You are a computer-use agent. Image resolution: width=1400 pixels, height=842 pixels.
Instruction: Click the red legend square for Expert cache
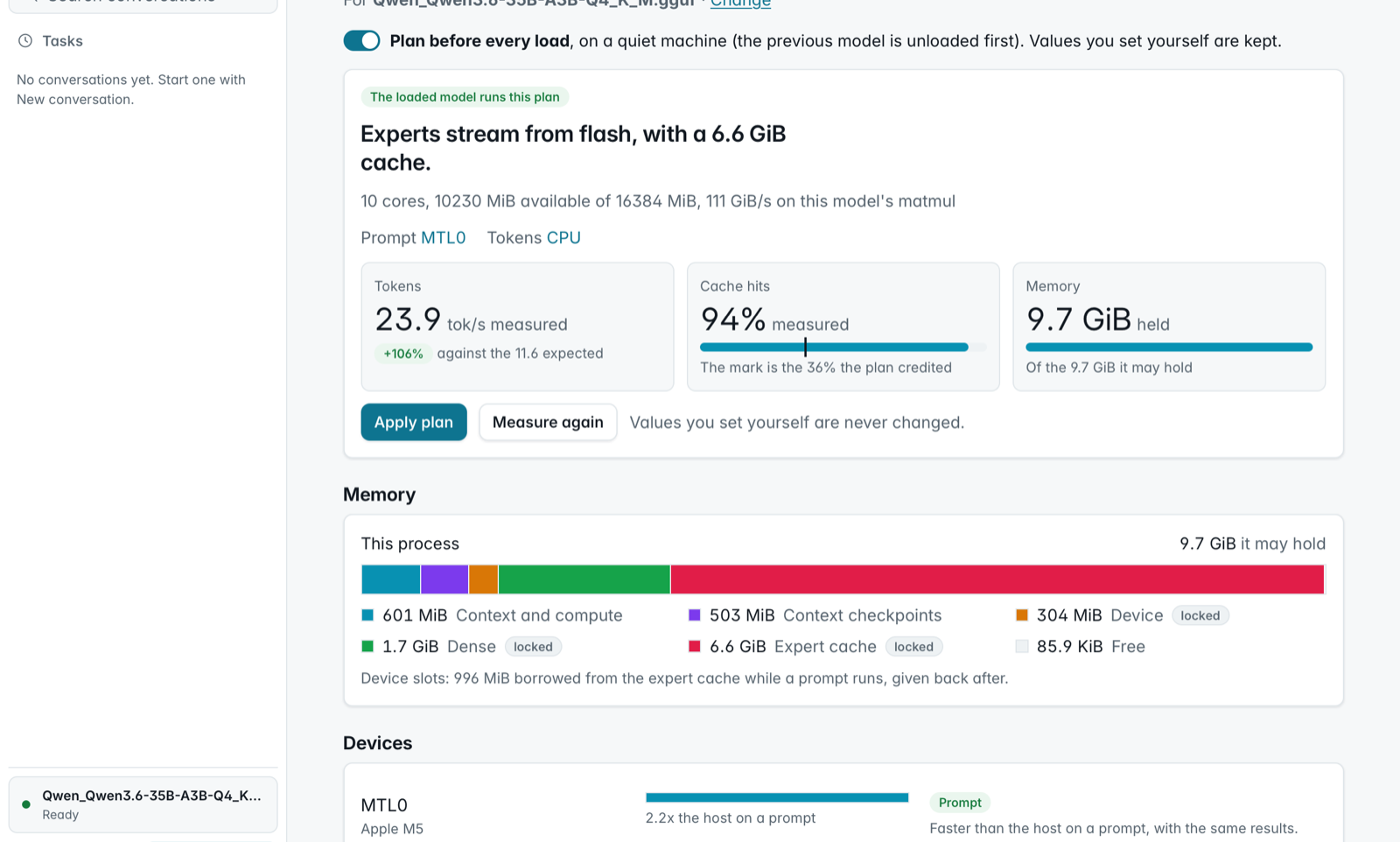695,647
